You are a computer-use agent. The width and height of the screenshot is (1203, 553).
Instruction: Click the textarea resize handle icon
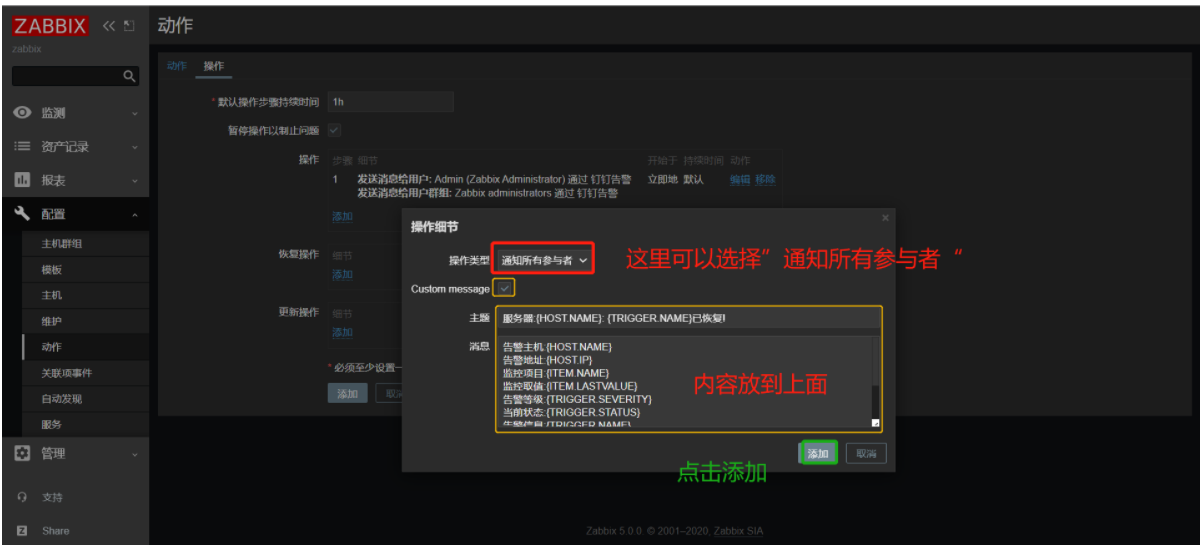pos(875,423)
